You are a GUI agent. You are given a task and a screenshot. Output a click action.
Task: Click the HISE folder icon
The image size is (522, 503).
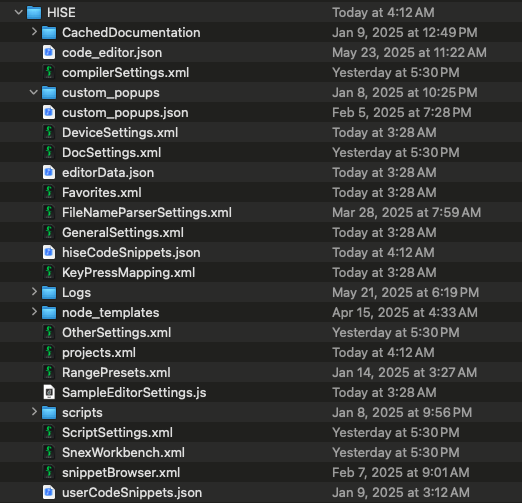34,13
